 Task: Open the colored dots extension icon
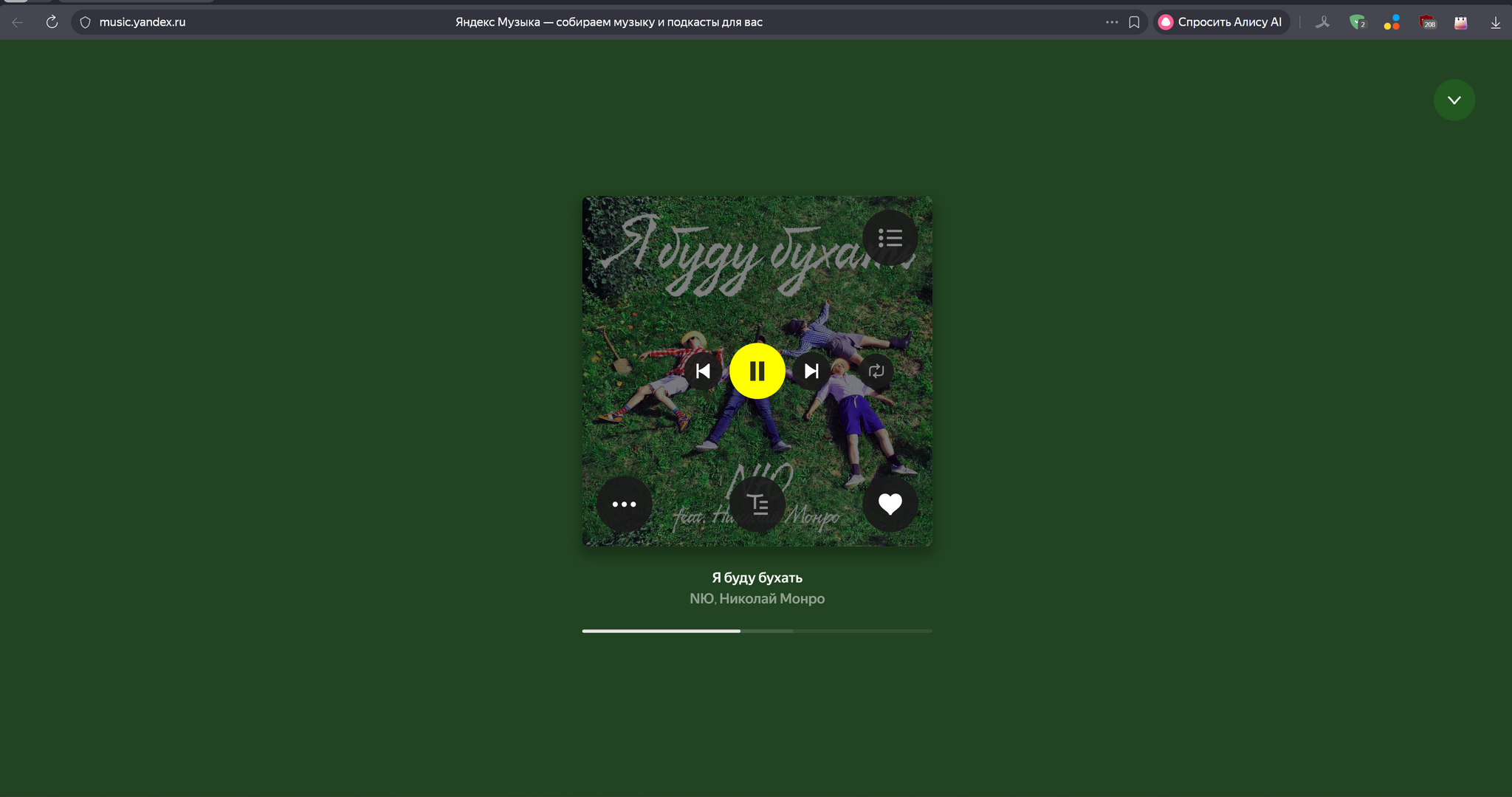[x=1392, y=22]
